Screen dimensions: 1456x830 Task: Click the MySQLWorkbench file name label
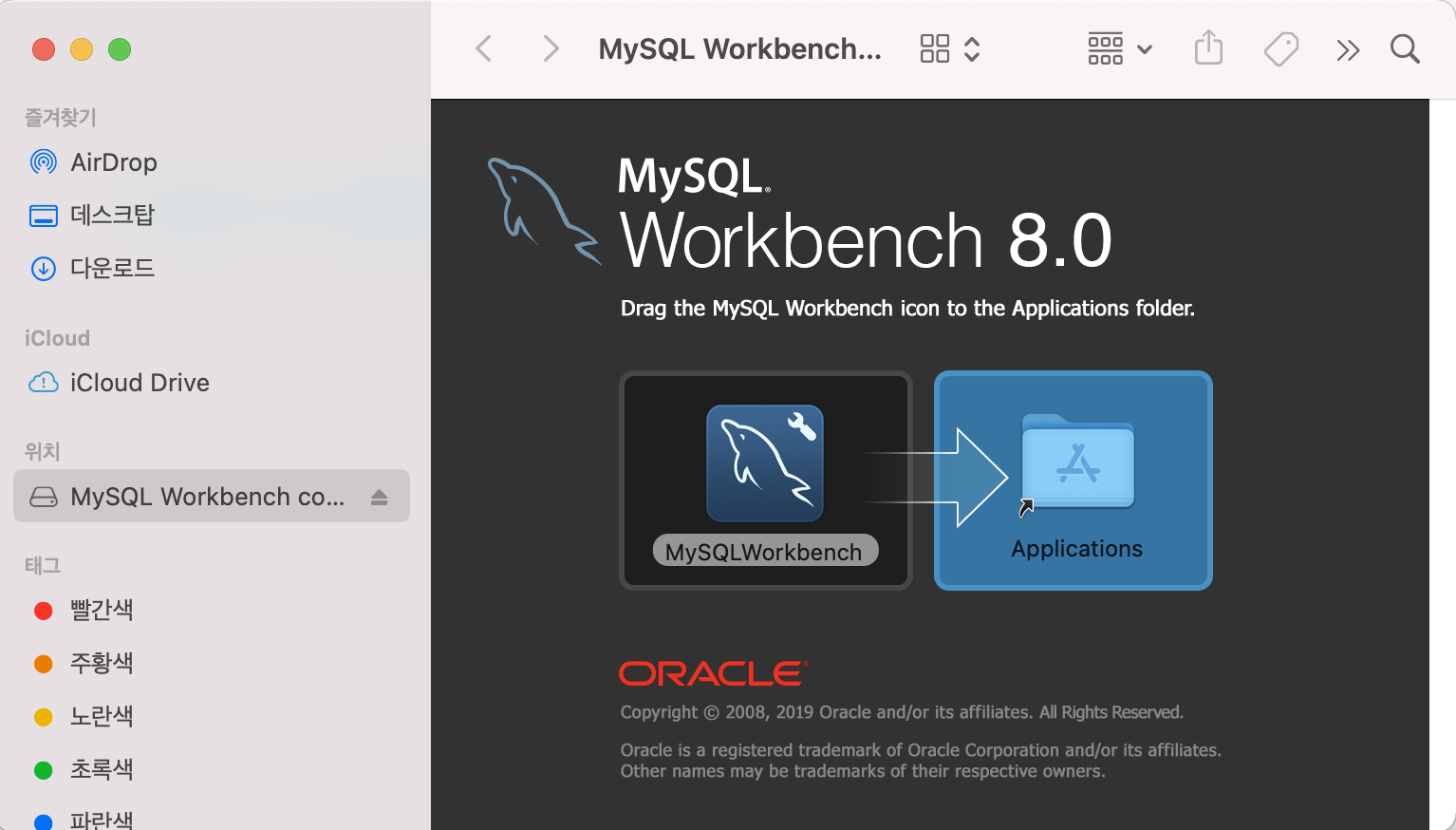765,552
